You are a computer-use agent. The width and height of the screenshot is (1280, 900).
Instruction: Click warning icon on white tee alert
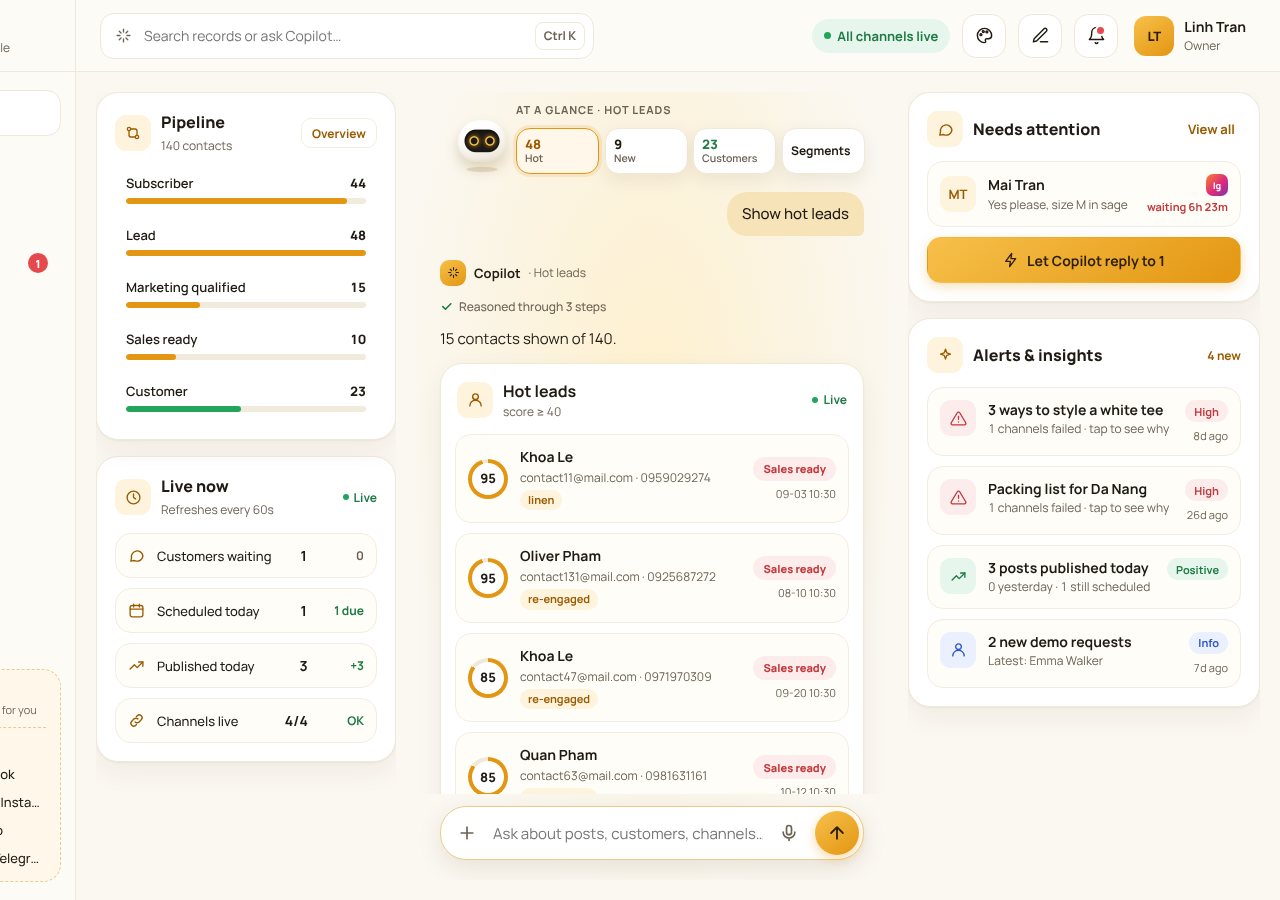(958, 419)
